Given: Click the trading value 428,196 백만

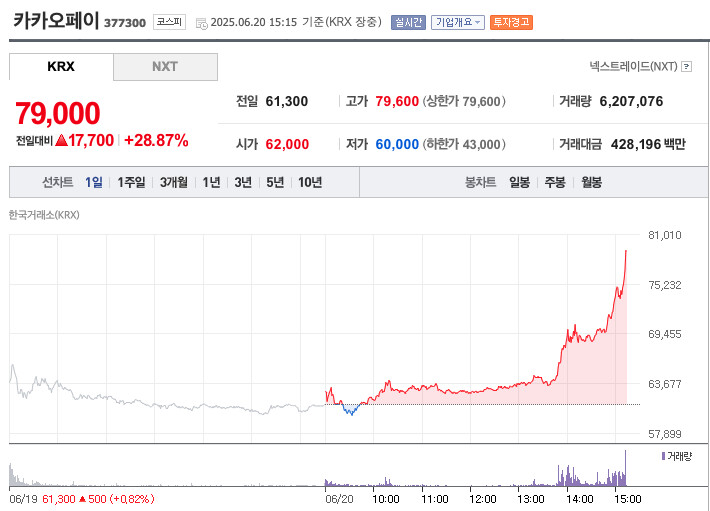Looking at the screenshot, I should click(x=648, y=144).
